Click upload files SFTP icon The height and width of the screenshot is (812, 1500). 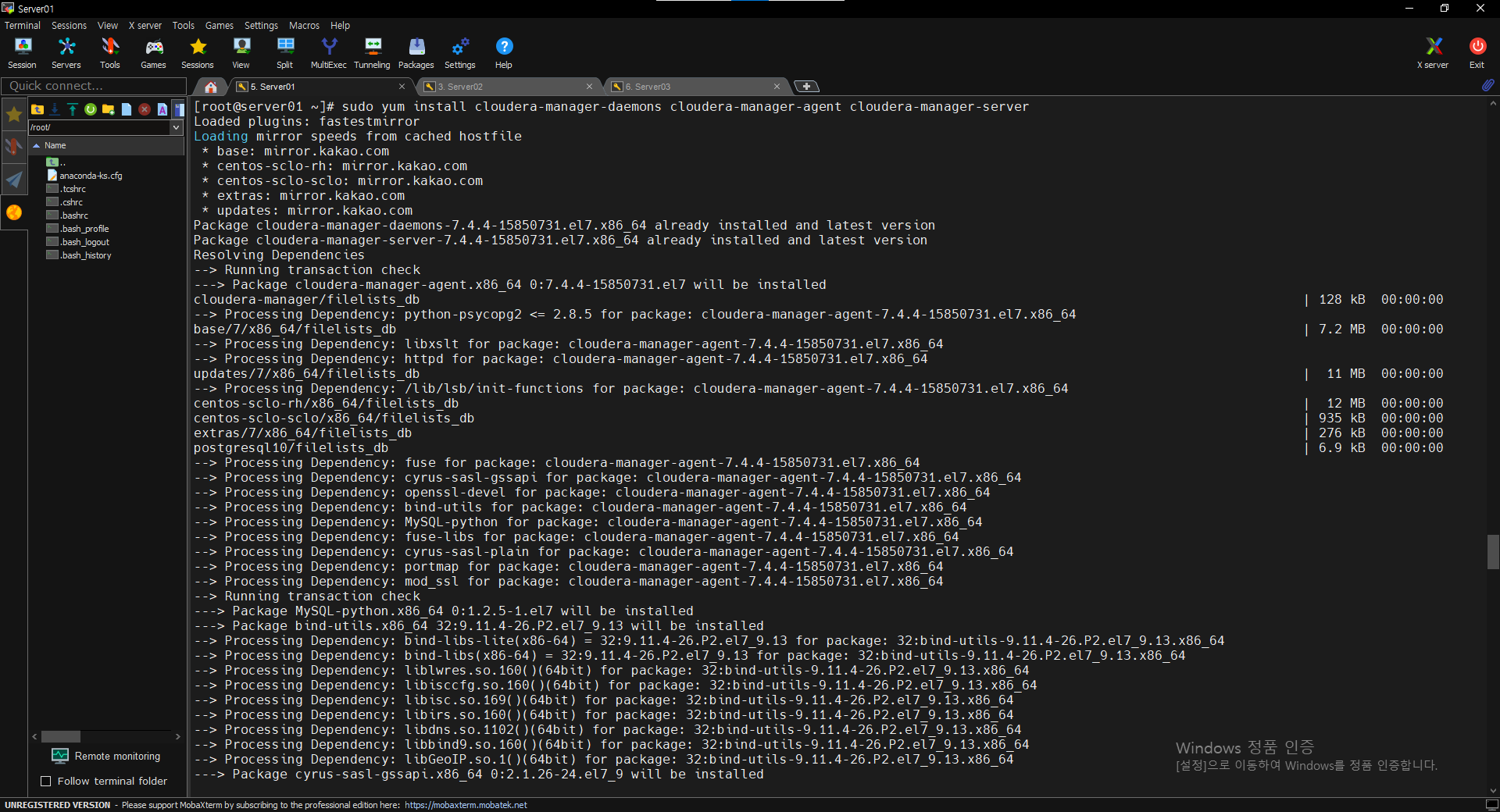(73, 109)
